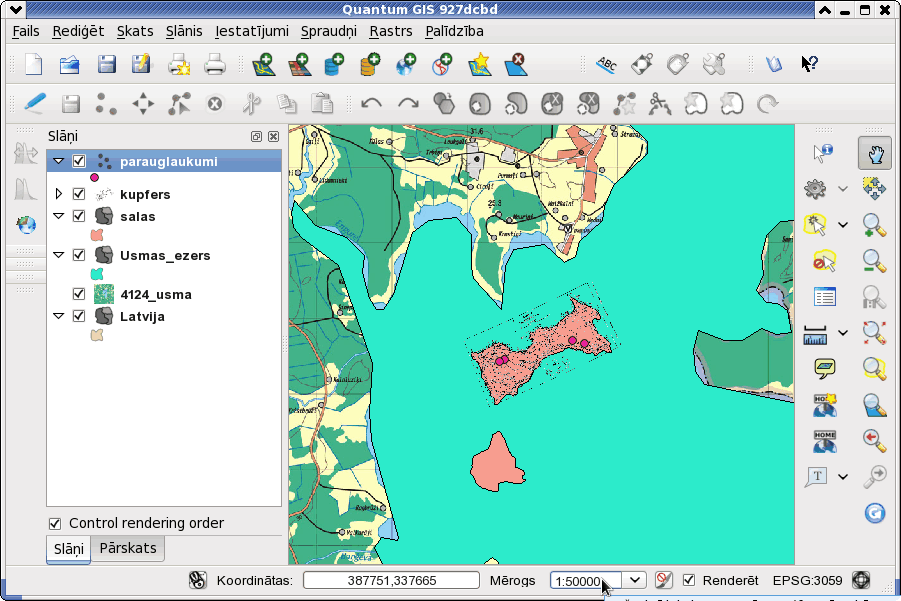Click the turquoise Usmas_ezers legend swatch

pyautogui.click(x=97, y=274)
